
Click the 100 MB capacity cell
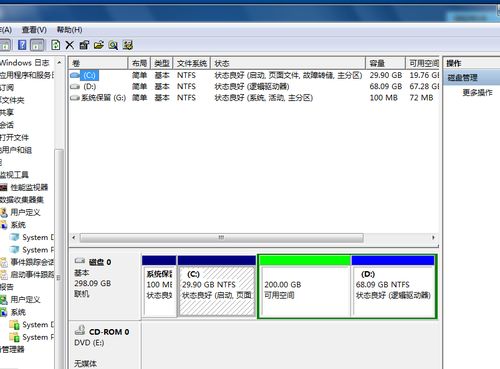coord(384,98)
